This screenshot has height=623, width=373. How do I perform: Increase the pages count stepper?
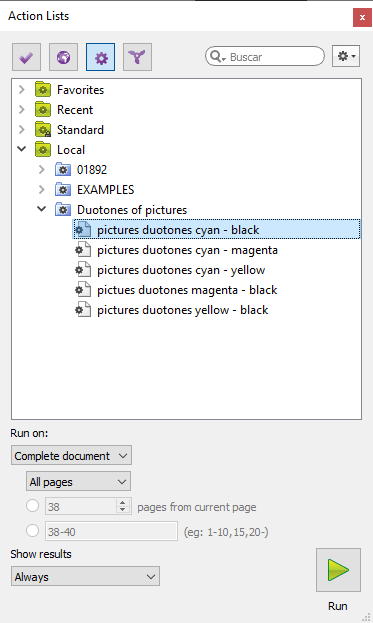[x=123, y=503]
